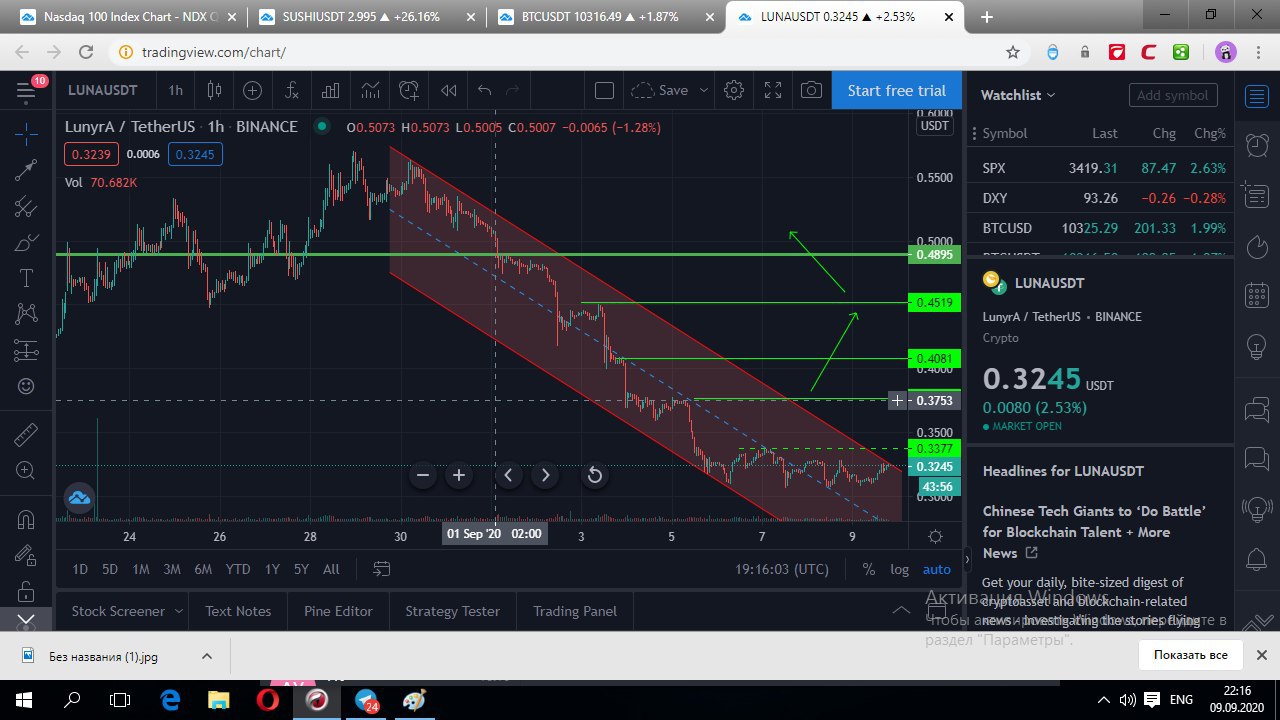
Task: Take a chart snapshot with camera icon
Action: pyautogui.click(x=811, y=90)
